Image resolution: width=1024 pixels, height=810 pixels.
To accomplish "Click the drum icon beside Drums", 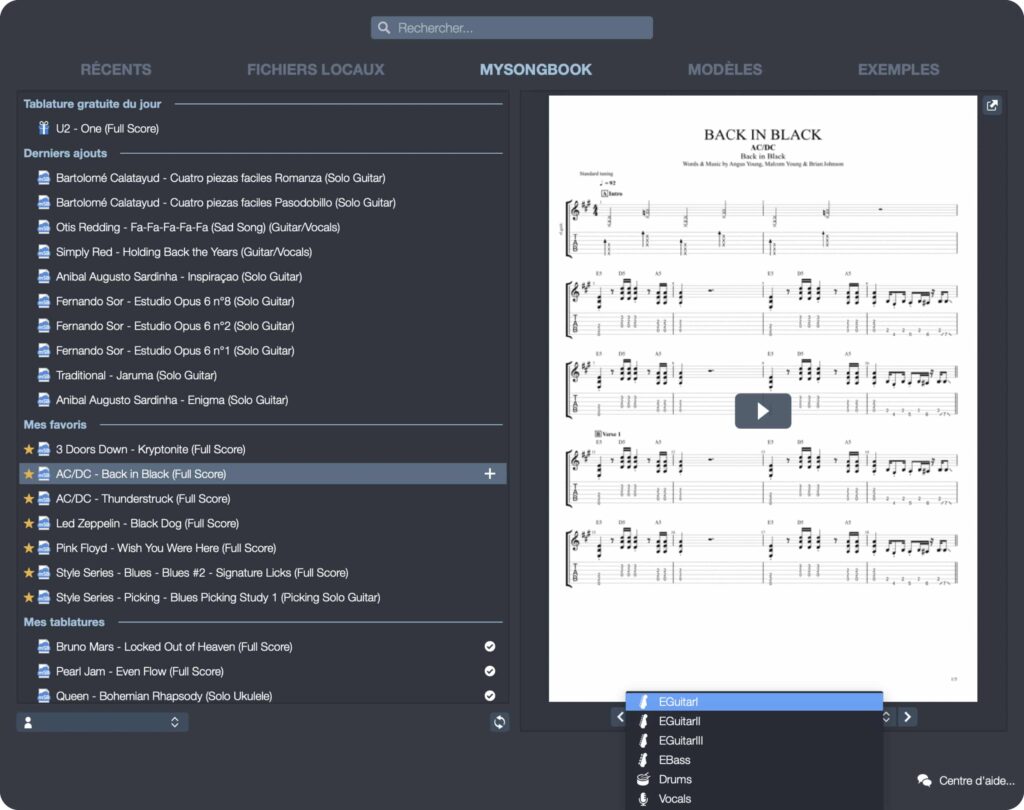I will point(643,779).
